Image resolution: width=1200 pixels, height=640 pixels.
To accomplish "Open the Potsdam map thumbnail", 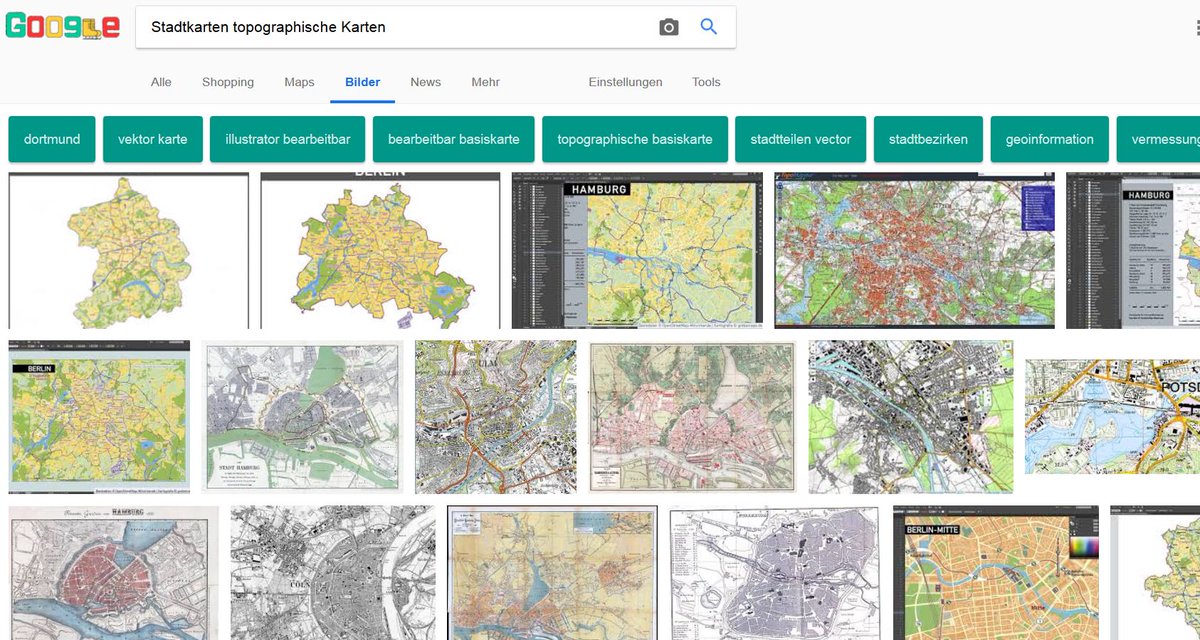I will pyautogui.click(x=1112, y=417).
